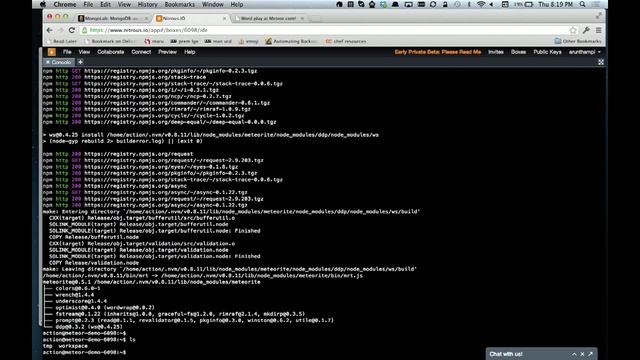
Task: Open the prem lge bookmark
Action: click(184, 41)
